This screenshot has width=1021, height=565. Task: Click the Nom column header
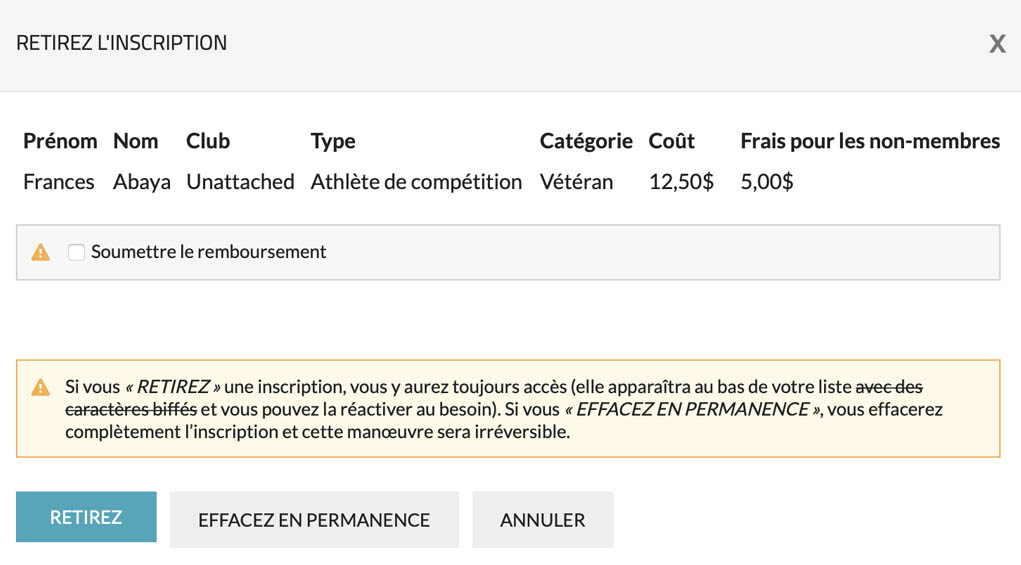(136, 141)
